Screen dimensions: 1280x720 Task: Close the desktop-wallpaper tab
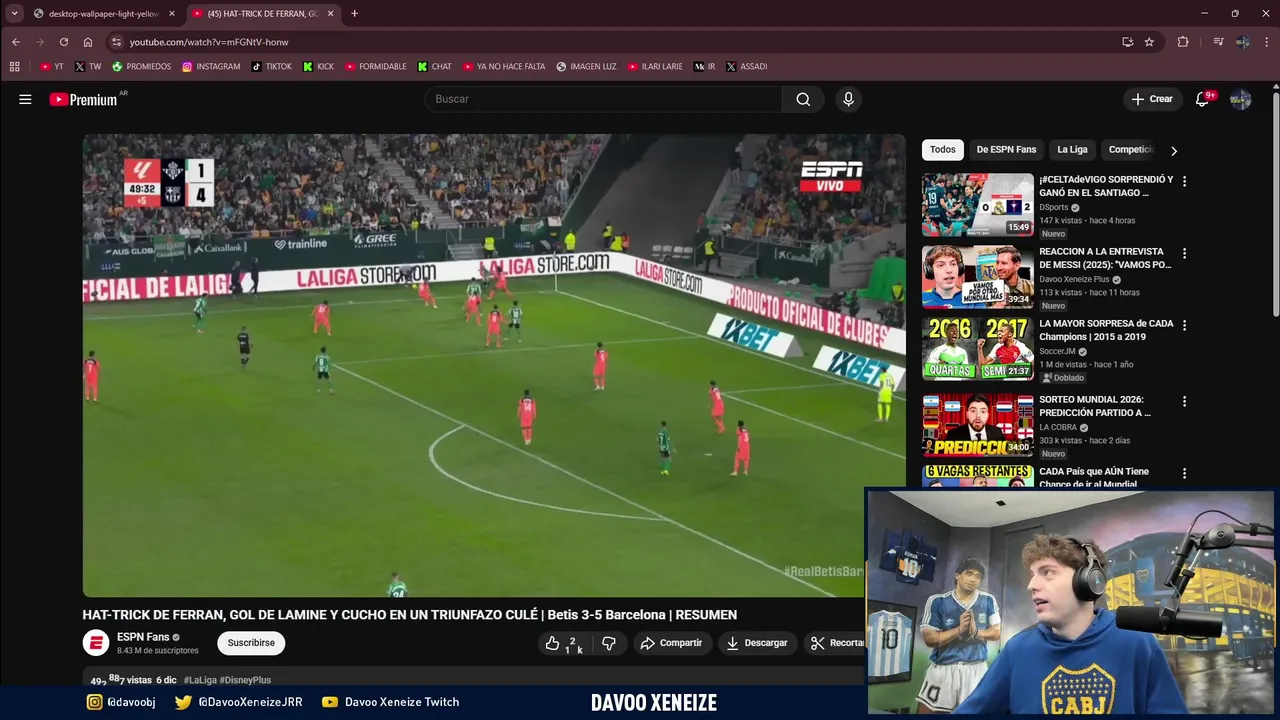[172, 13]
